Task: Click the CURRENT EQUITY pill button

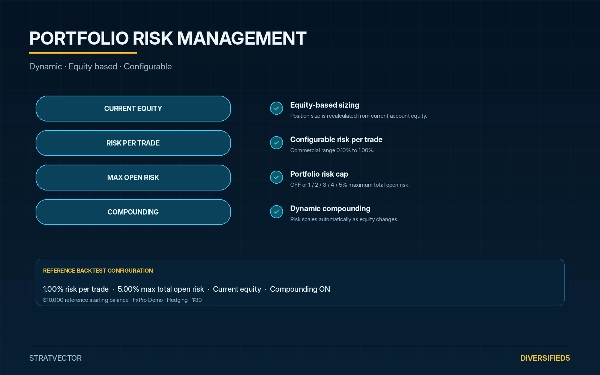Action: click(133, 109)
